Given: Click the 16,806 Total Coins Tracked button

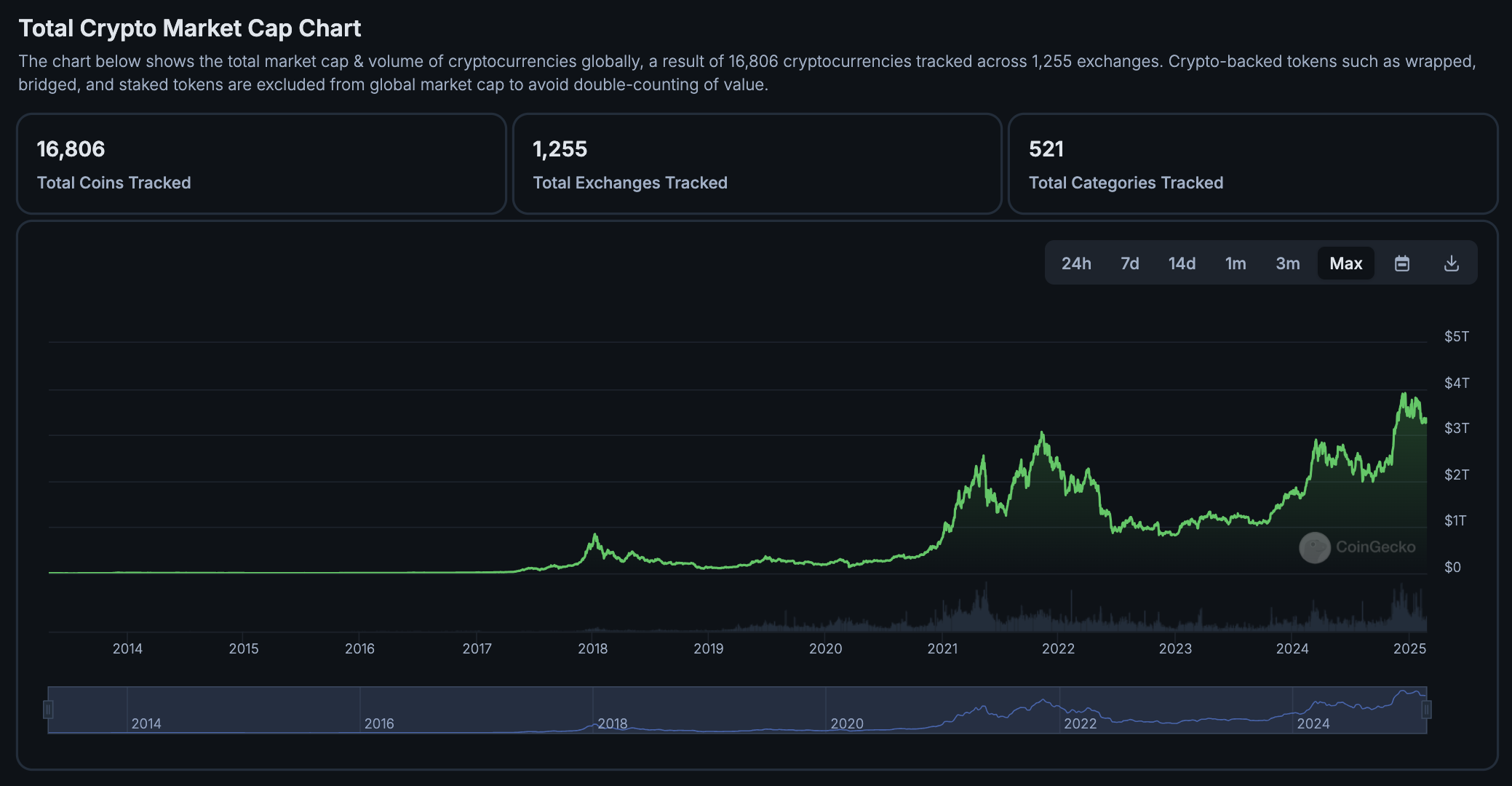Looking at the screenshot, I should (261, 163).
